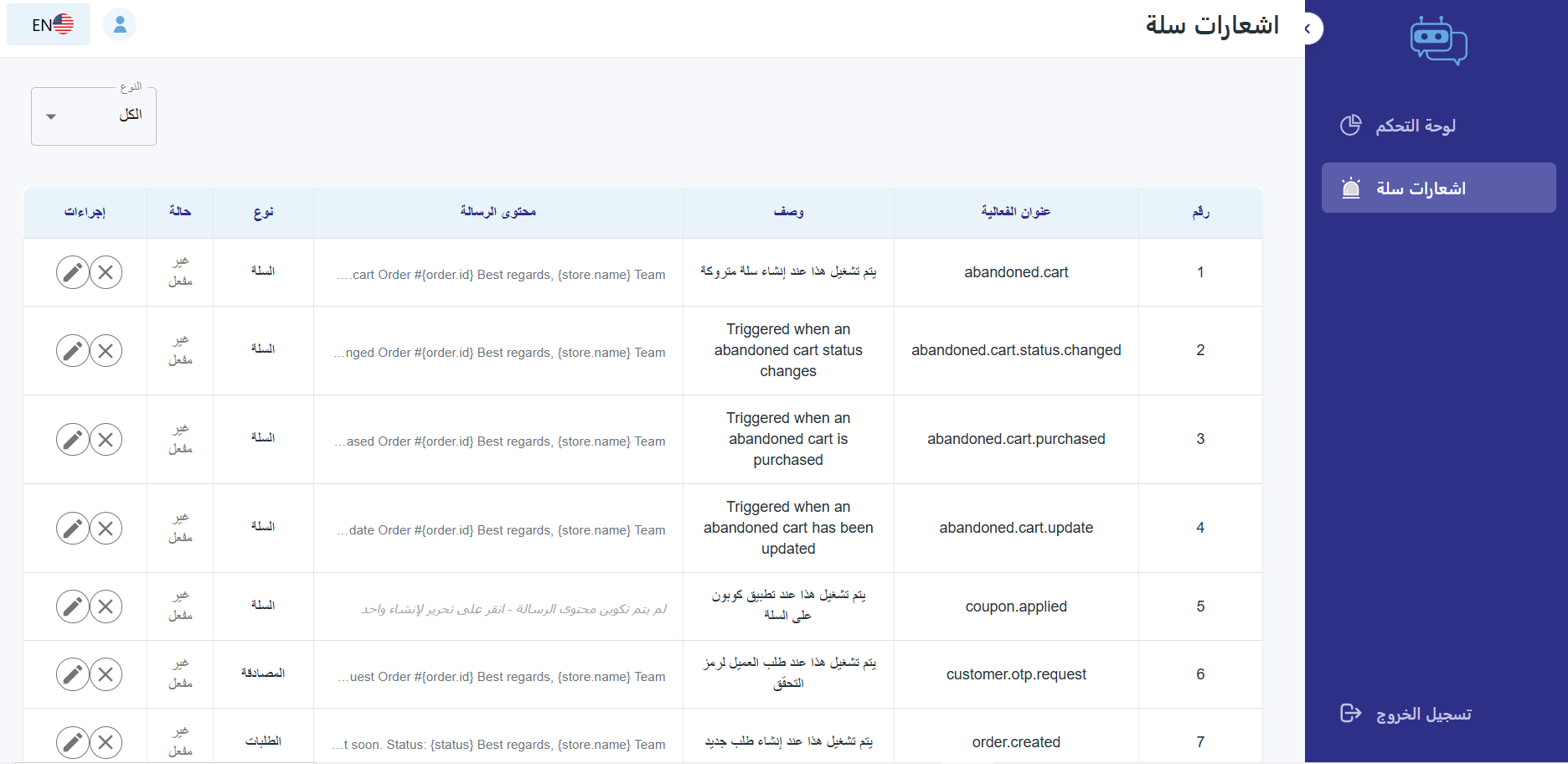Edit order.created notification
Viewport: 1568px width, 764px height.
point(73,742)
